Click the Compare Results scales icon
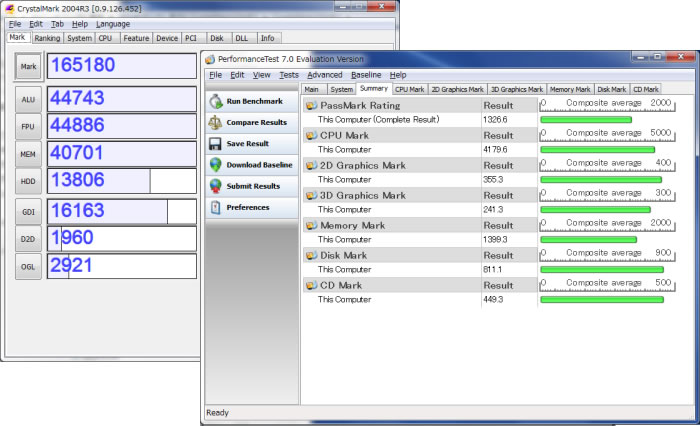 click(215, 122)
